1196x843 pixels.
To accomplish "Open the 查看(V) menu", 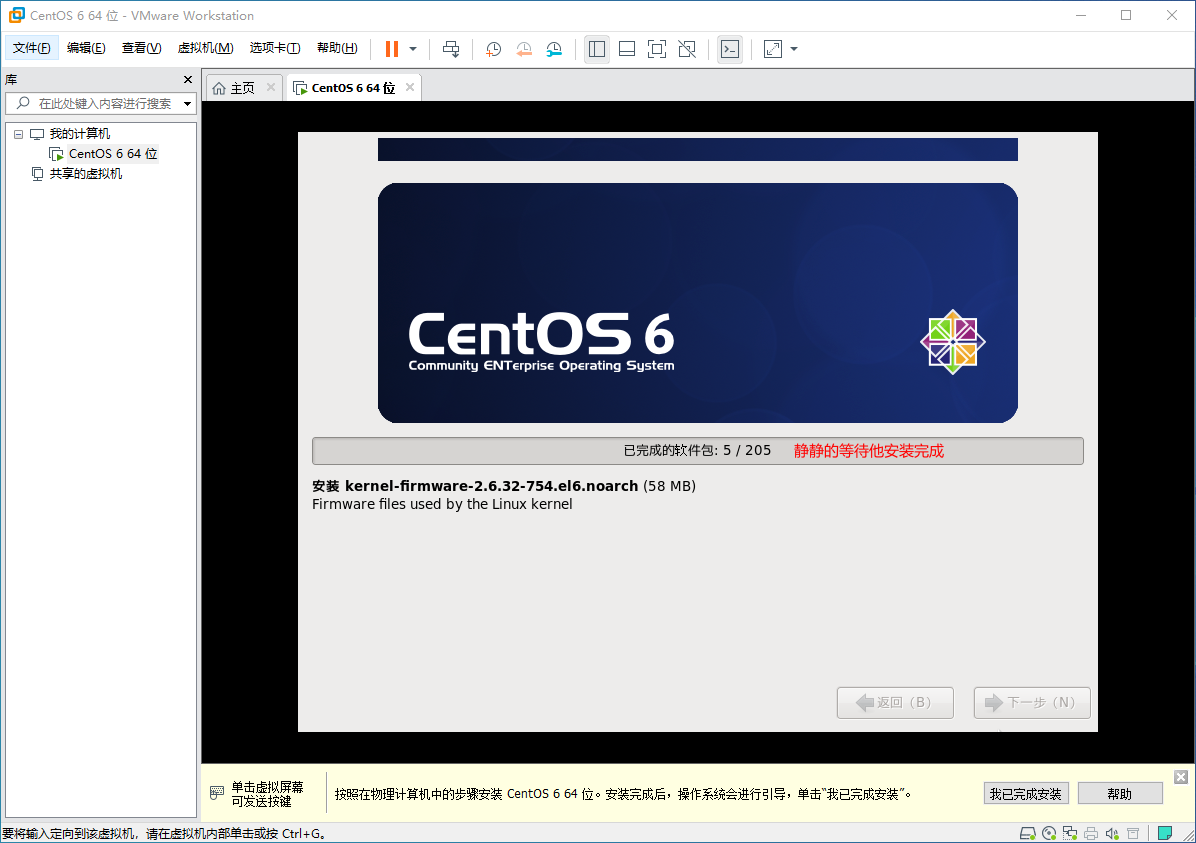I will [141, 48].
